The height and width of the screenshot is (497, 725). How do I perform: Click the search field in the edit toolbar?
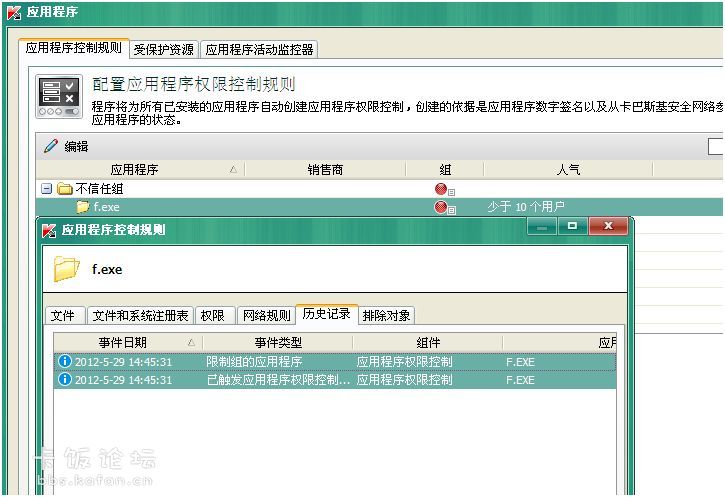716,147
